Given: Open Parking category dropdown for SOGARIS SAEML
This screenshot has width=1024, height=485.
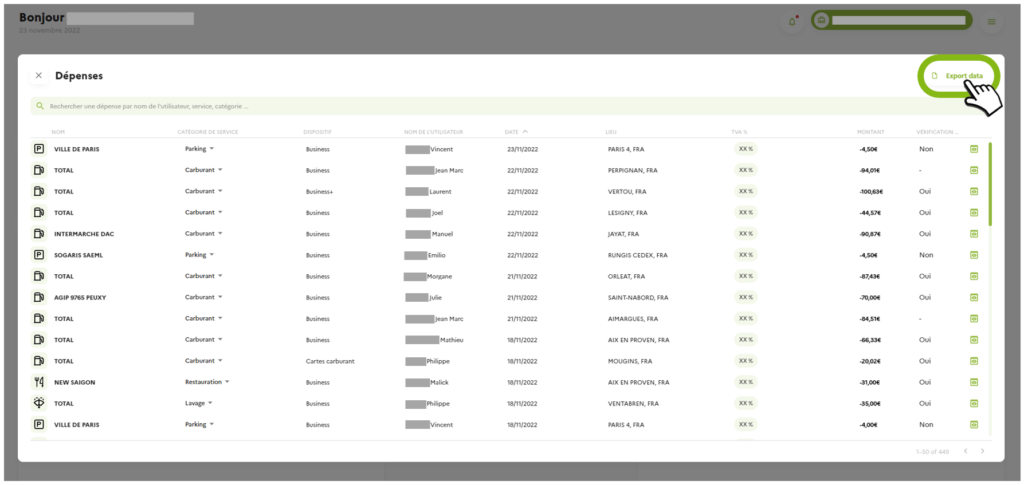Looking at the screenshot, I should [x=199, y=255].
